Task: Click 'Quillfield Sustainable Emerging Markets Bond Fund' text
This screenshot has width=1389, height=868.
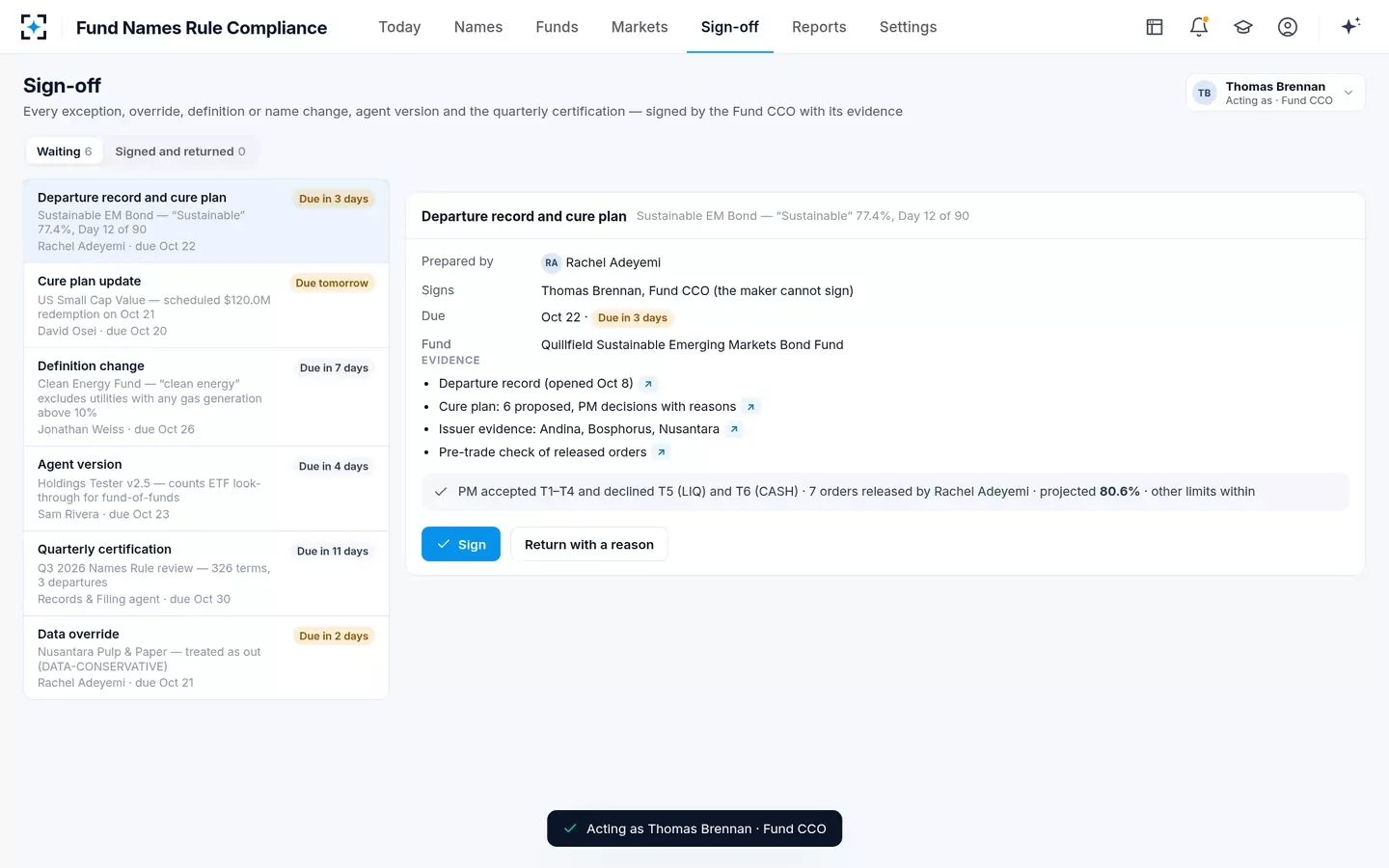Action: point(693,345)
